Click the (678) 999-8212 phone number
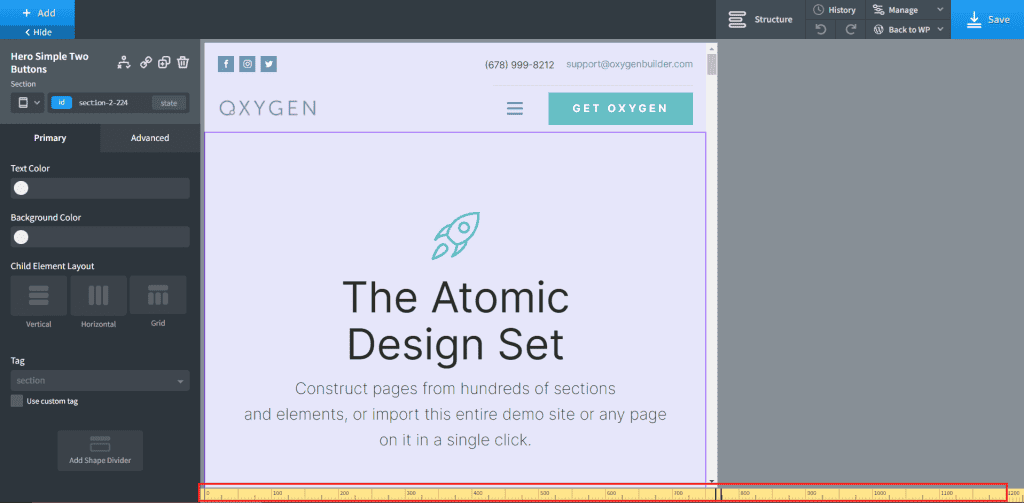1024x503 pixels. pyautogui.click(x=519, y=65)
